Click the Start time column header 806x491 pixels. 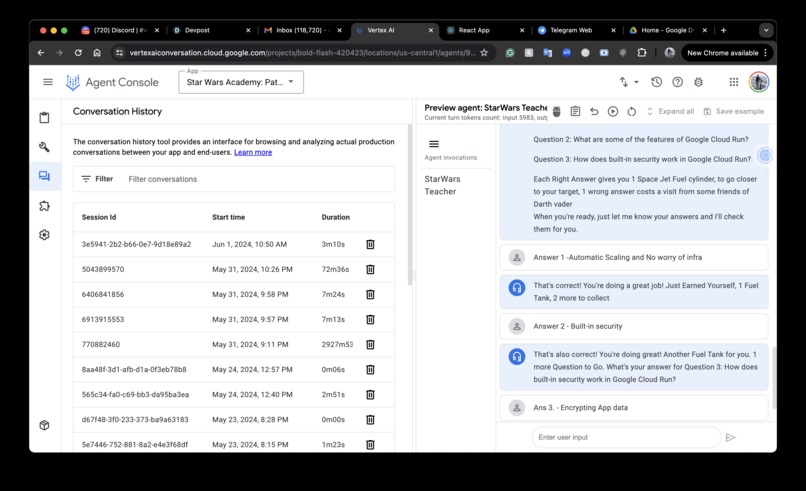click(228, 217)
